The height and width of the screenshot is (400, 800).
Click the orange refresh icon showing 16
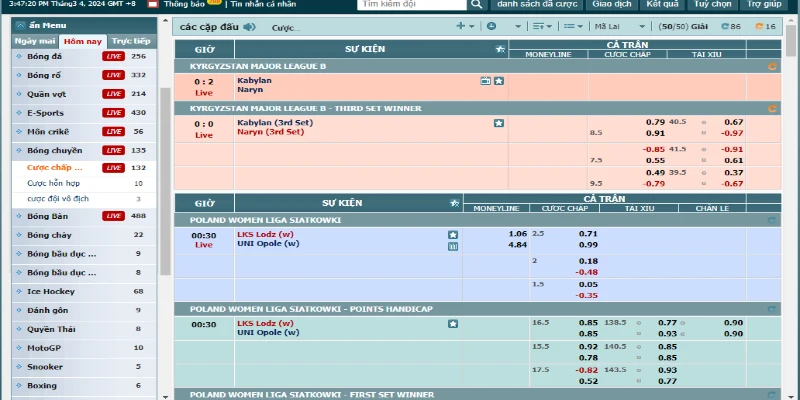(x=759, y=27)
